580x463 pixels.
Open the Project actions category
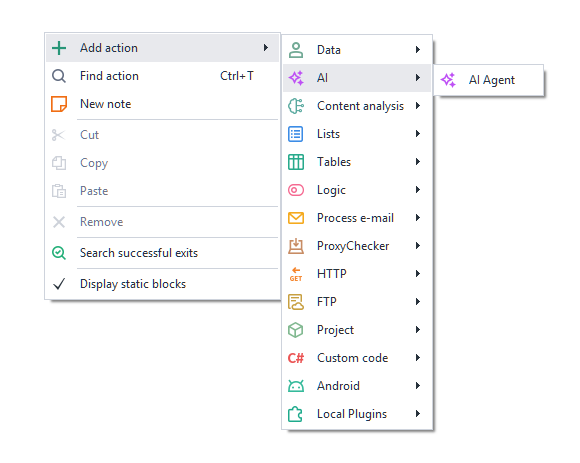(357, 330)
